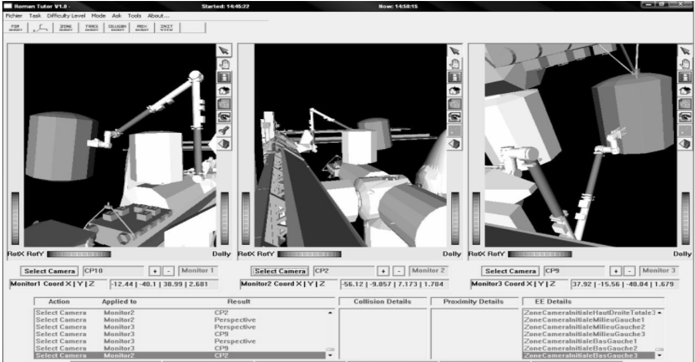
Task: Activate the hand view tool in Monitor 2
Action: [454, 64]
